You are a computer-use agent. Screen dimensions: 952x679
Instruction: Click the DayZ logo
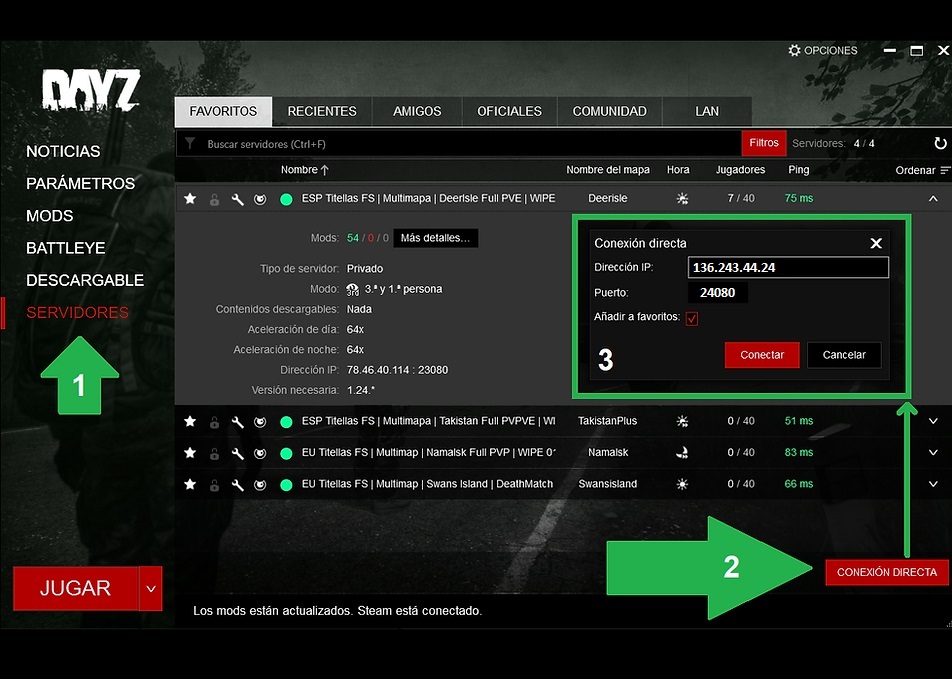click(x=91, y=90)
